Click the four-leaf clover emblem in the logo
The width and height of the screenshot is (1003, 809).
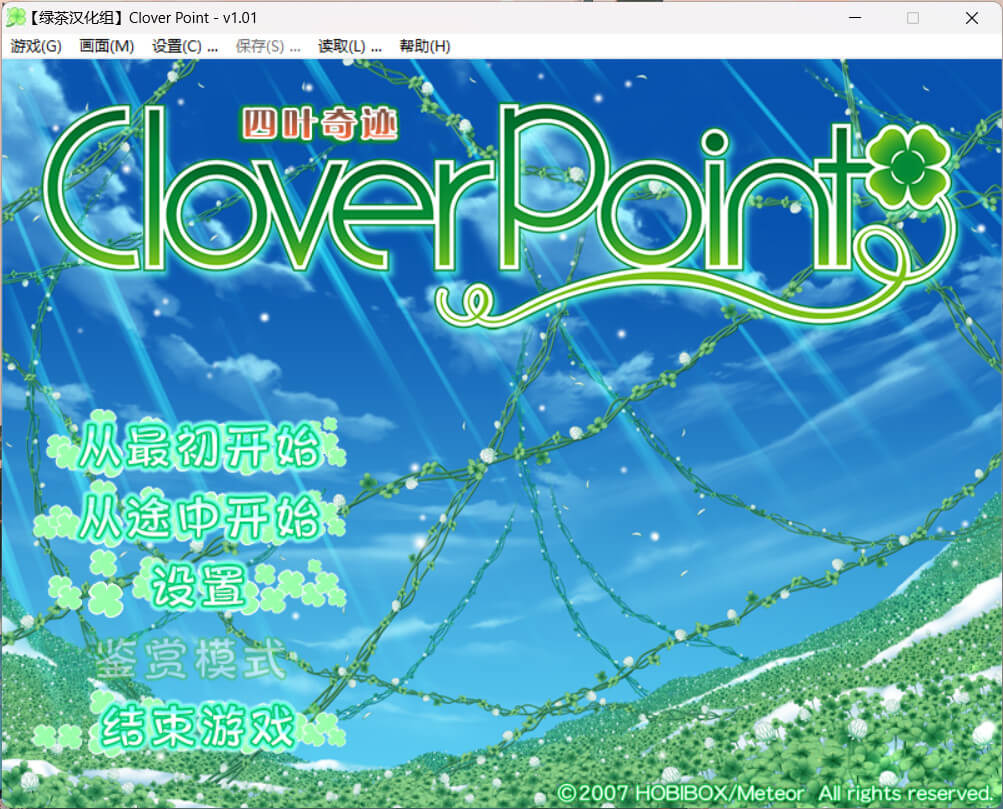908,169
